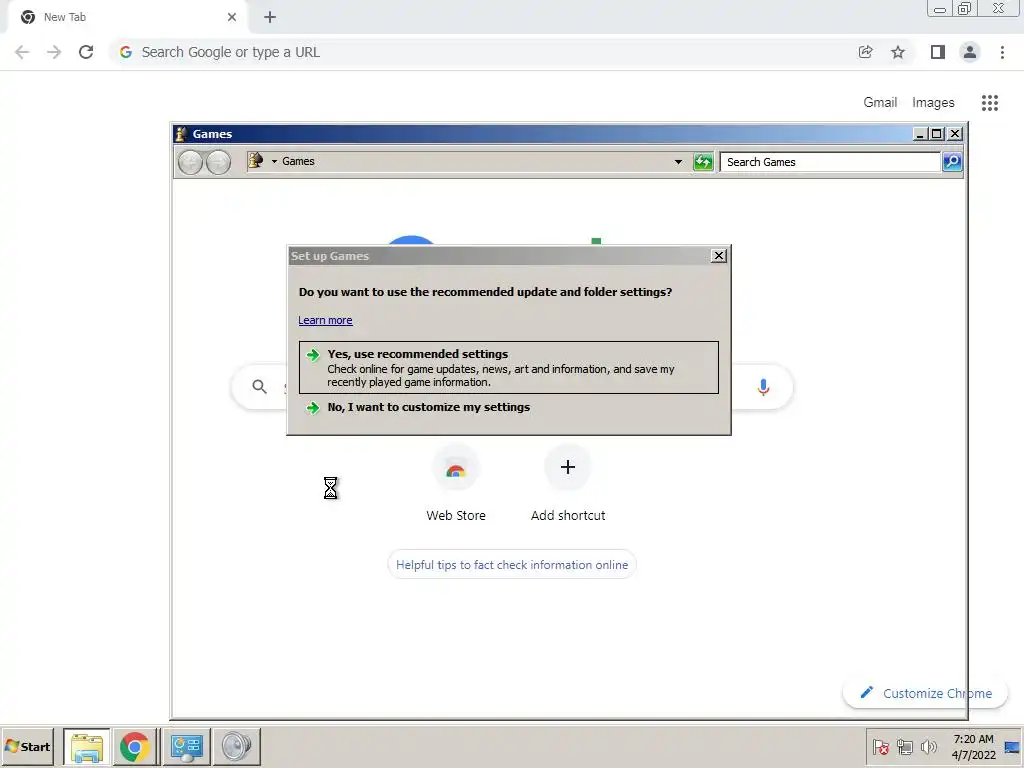Open Helpful tips to fact check link
The height and width of the screenshot is (768, 1024).
[x=512, y=565]
